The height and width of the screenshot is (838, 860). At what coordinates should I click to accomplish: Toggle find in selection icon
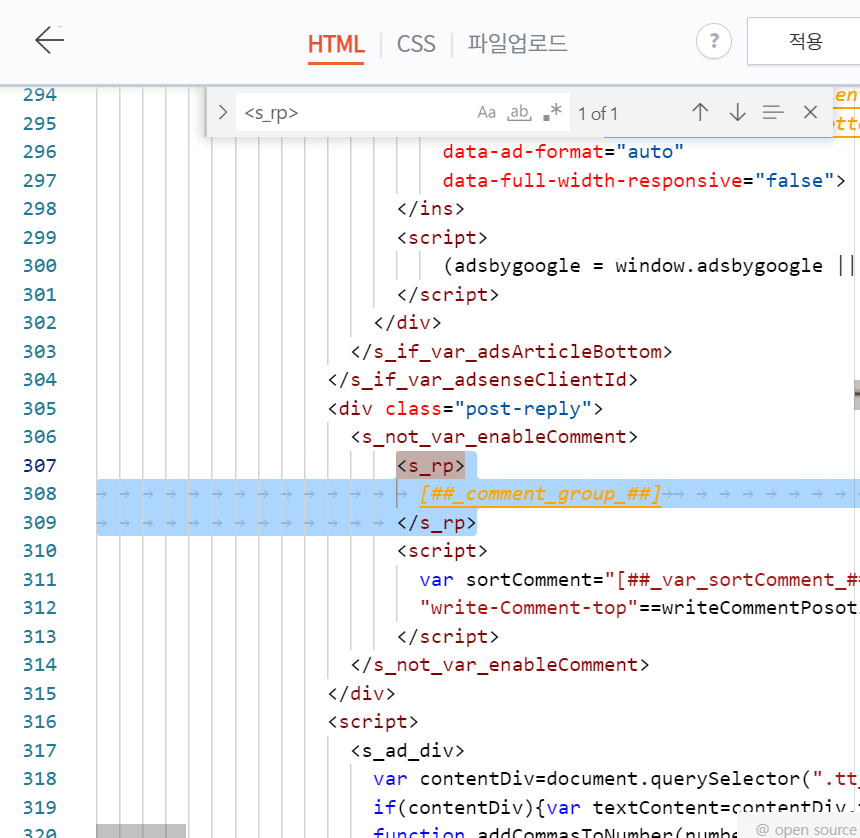(x=773, y=112)
